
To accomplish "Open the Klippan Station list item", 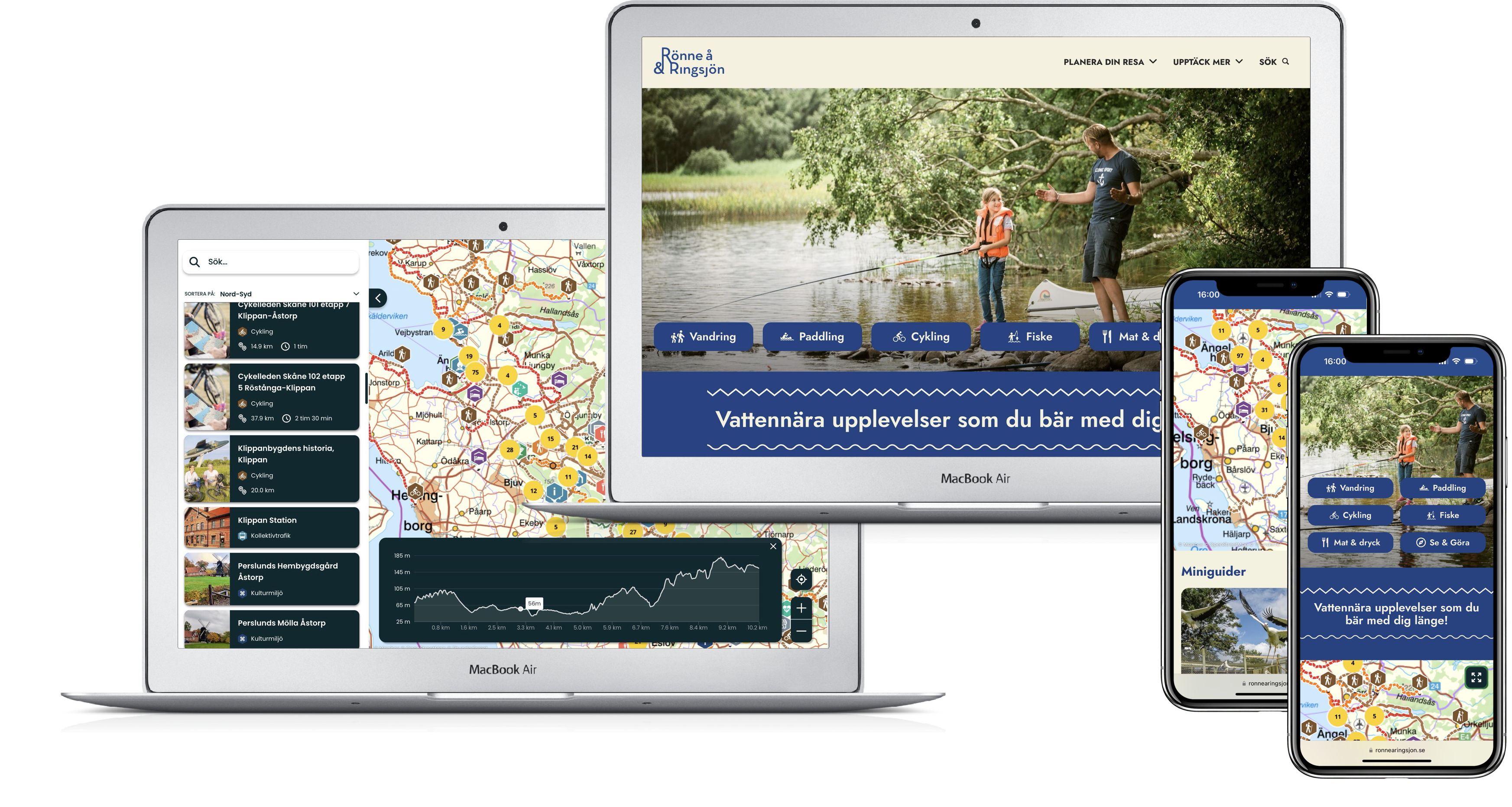I will click(271, 527).
